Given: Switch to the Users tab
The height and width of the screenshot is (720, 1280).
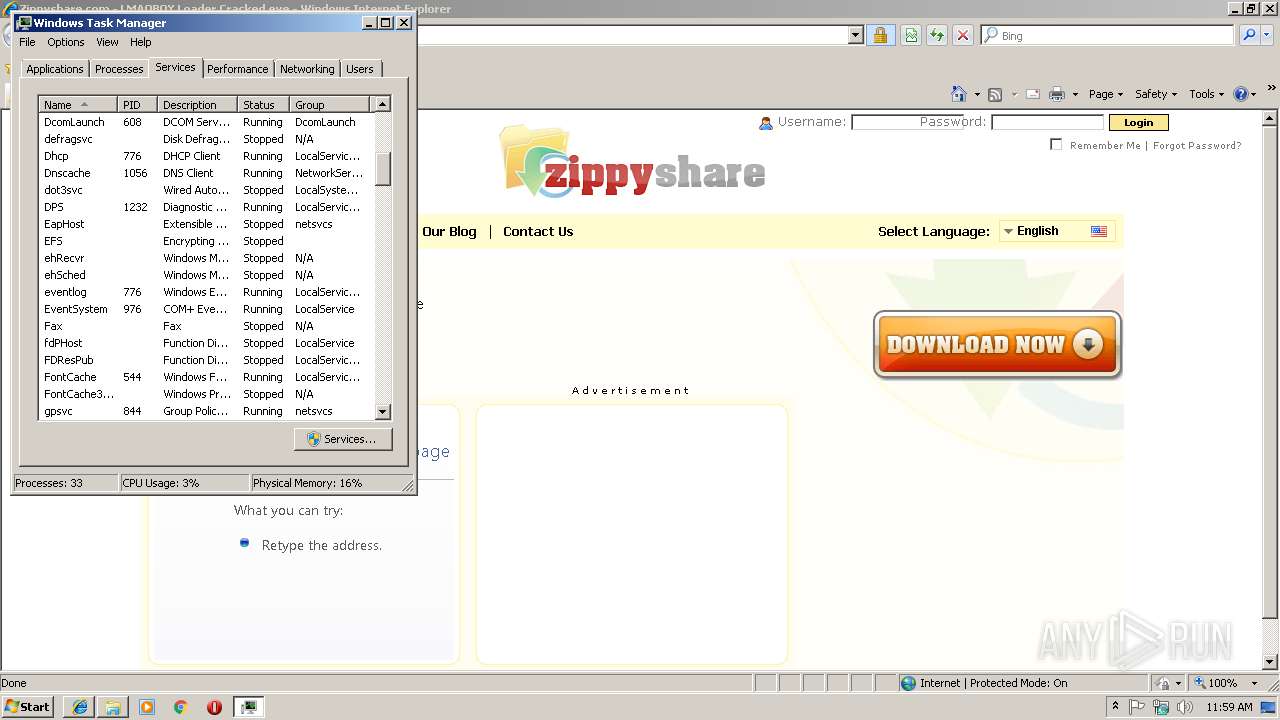Looking at the screenshot, I should [x=360, y=69].
